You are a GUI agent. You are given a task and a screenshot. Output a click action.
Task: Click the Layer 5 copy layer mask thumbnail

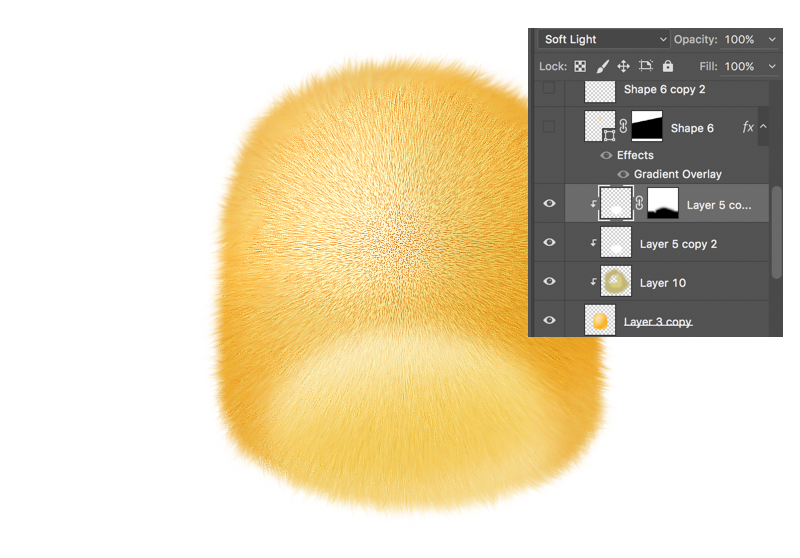click(x=663, y=204)
